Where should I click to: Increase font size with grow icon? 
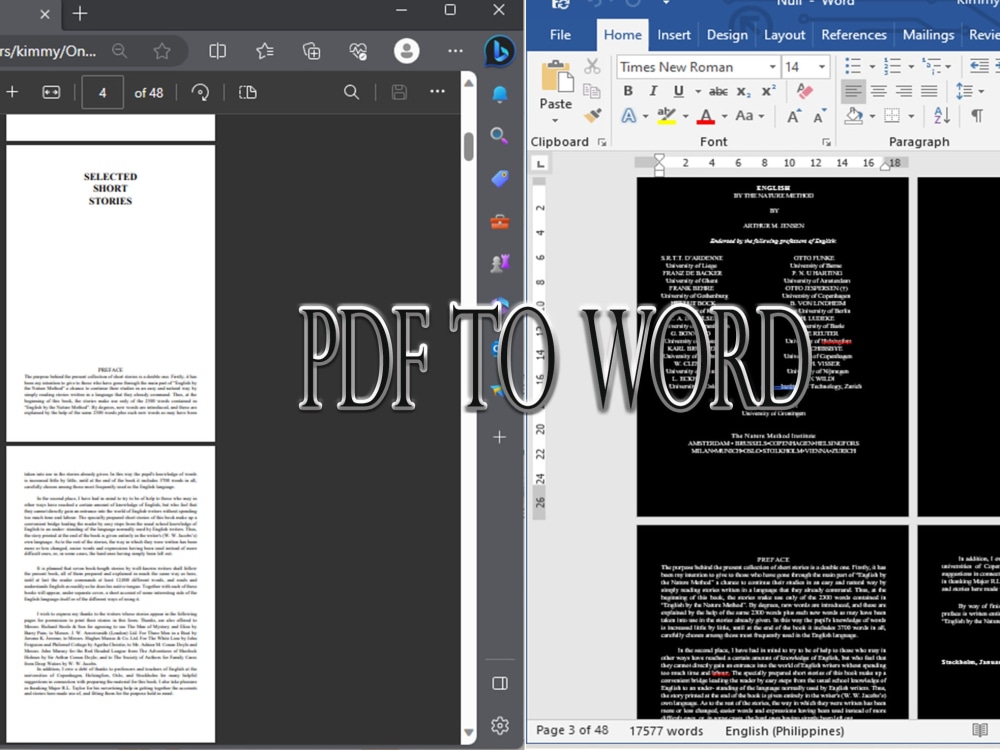[x=793, y=116]
